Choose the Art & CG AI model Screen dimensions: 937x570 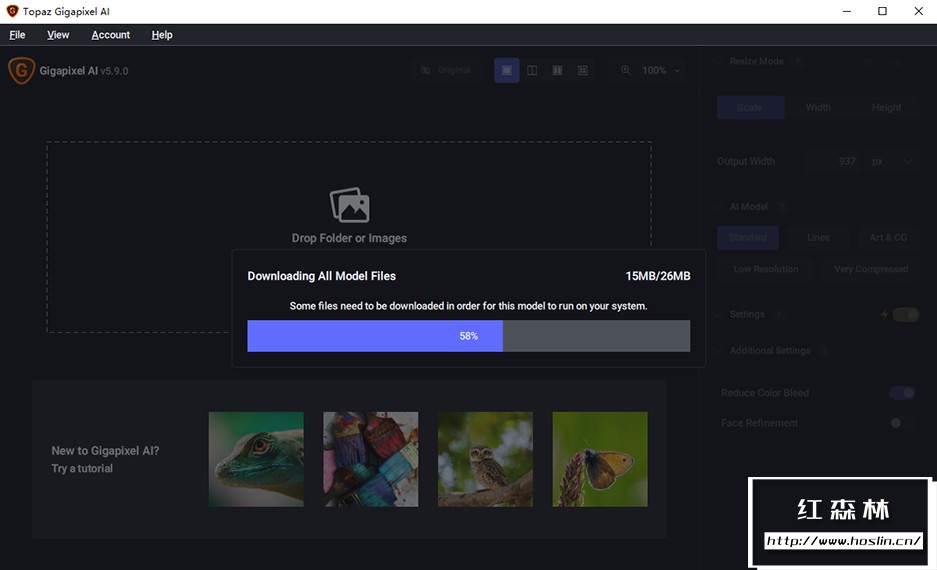888,237
